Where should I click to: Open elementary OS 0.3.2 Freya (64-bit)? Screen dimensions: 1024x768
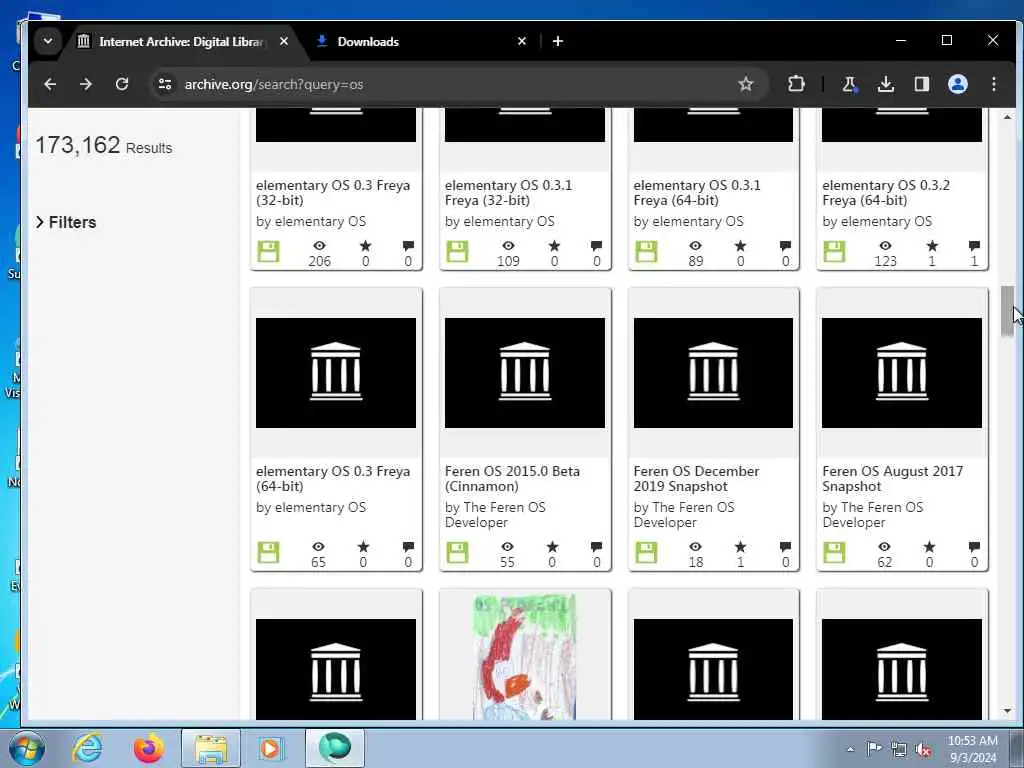click(886, 193)
